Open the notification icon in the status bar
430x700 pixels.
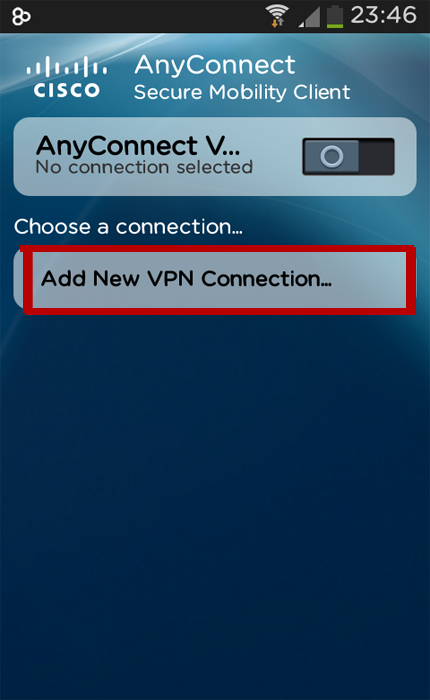[21, 17]
